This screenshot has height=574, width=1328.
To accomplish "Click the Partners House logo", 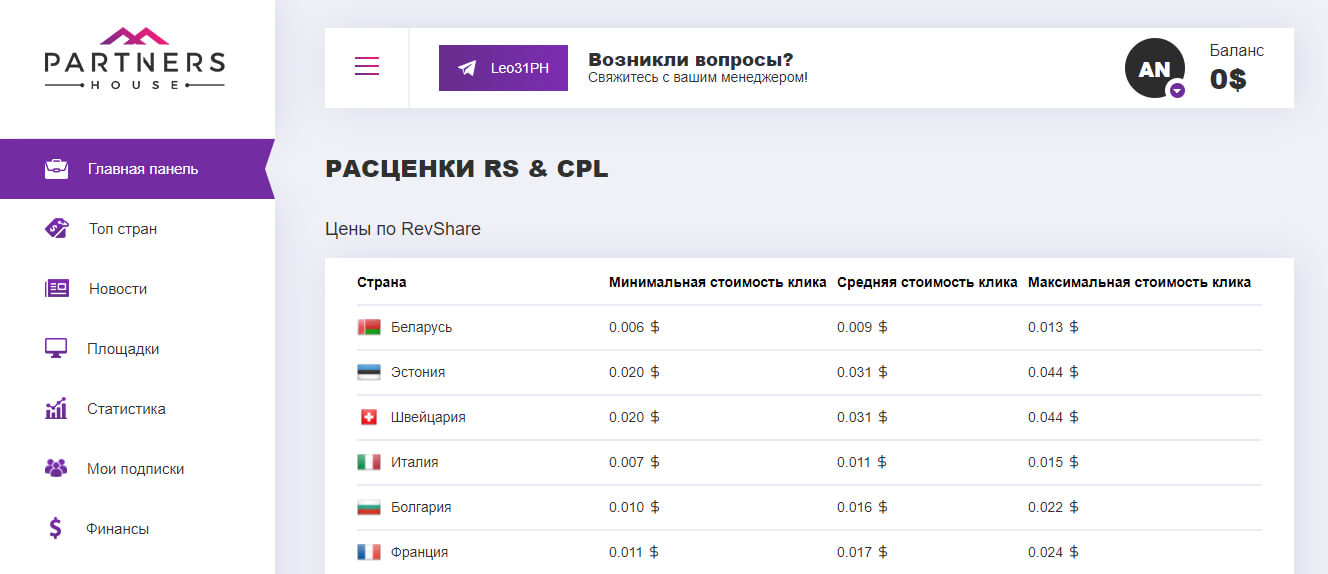I will (x=135, y=58).
